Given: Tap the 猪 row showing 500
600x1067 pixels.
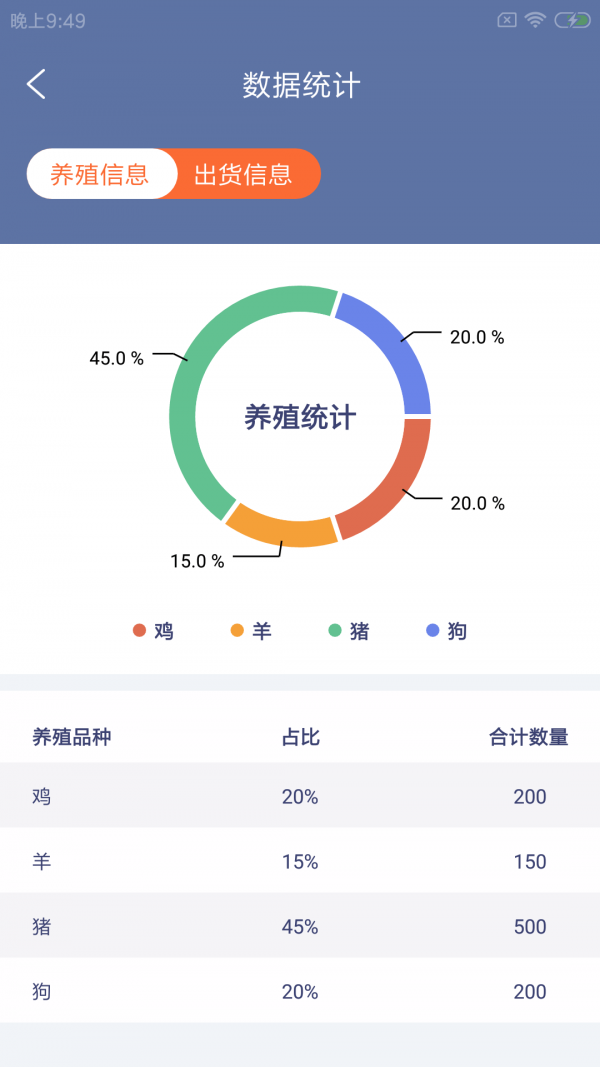Looking at the screenshot, I should pyautogui.click(x=300, y=926).
